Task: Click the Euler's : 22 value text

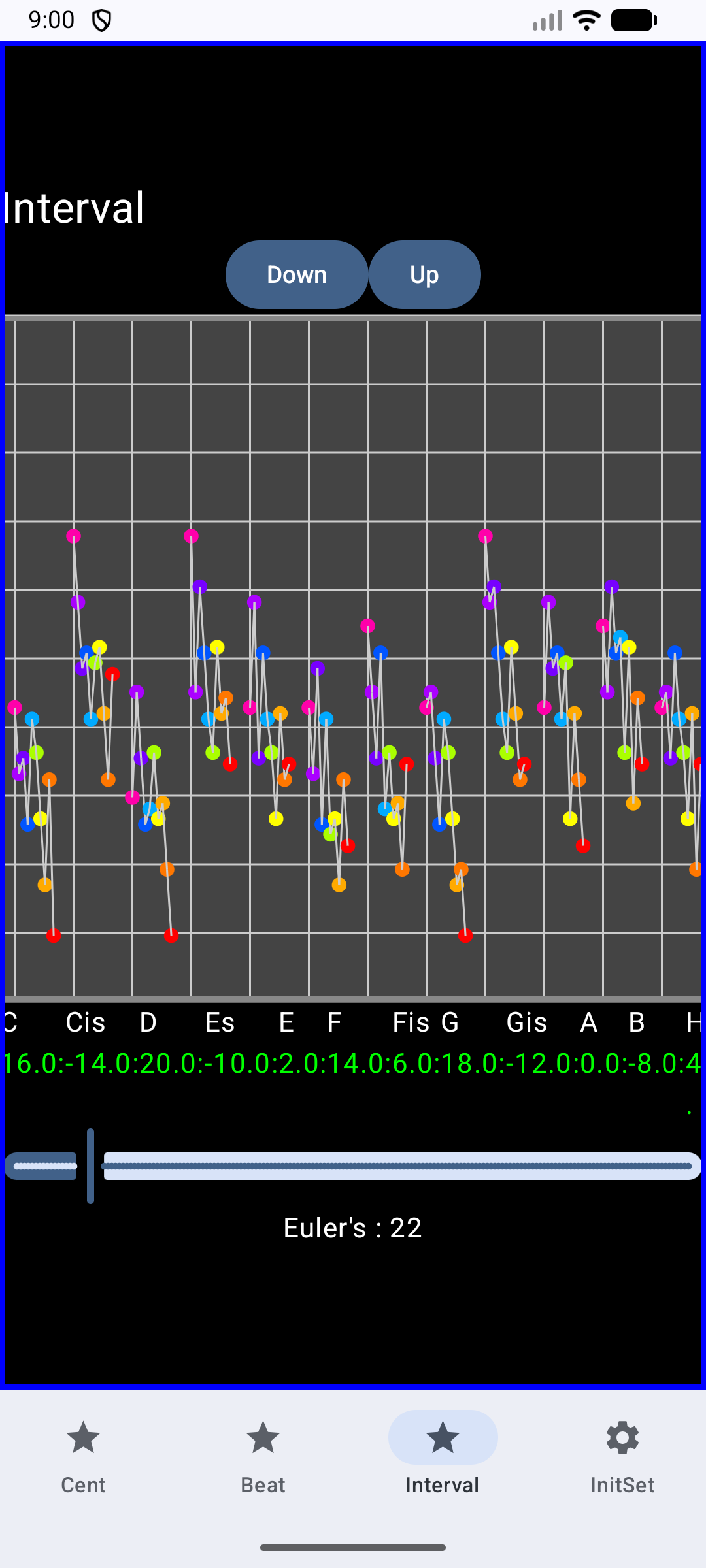Action: click(x=353, y=1228)
